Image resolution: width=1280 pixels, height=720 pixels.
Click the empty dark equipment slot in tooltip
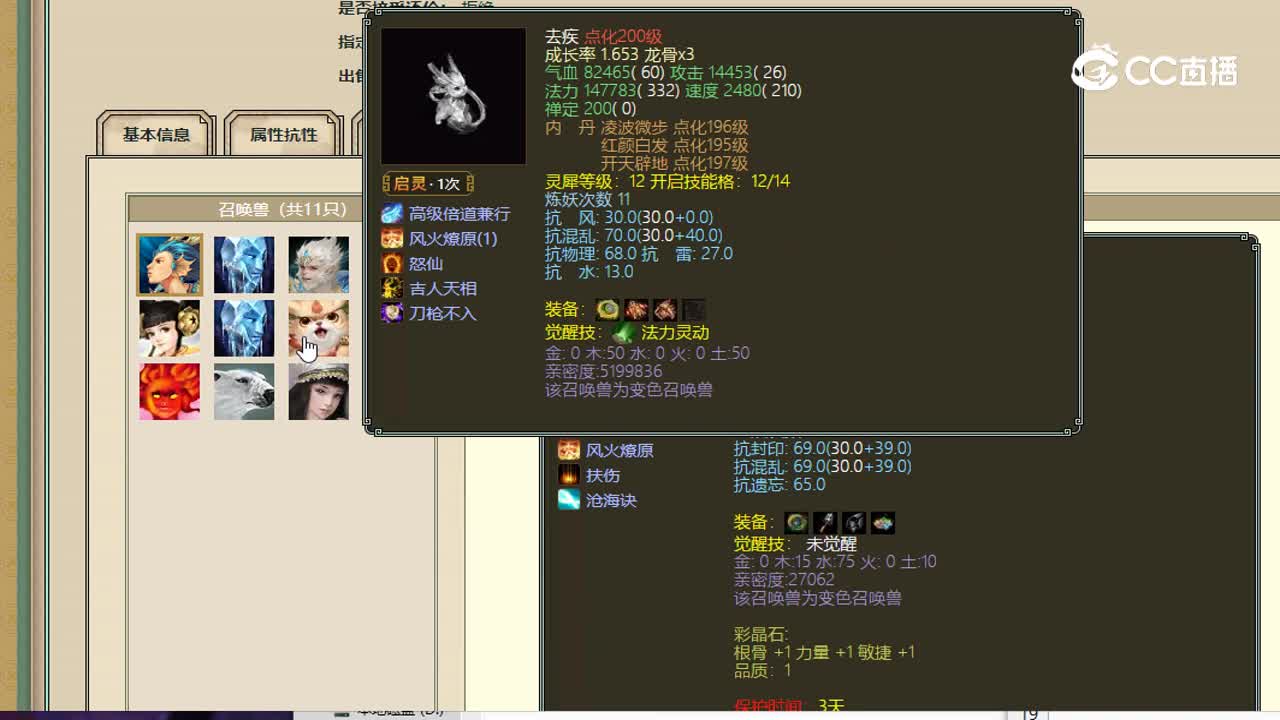[694, 310]
